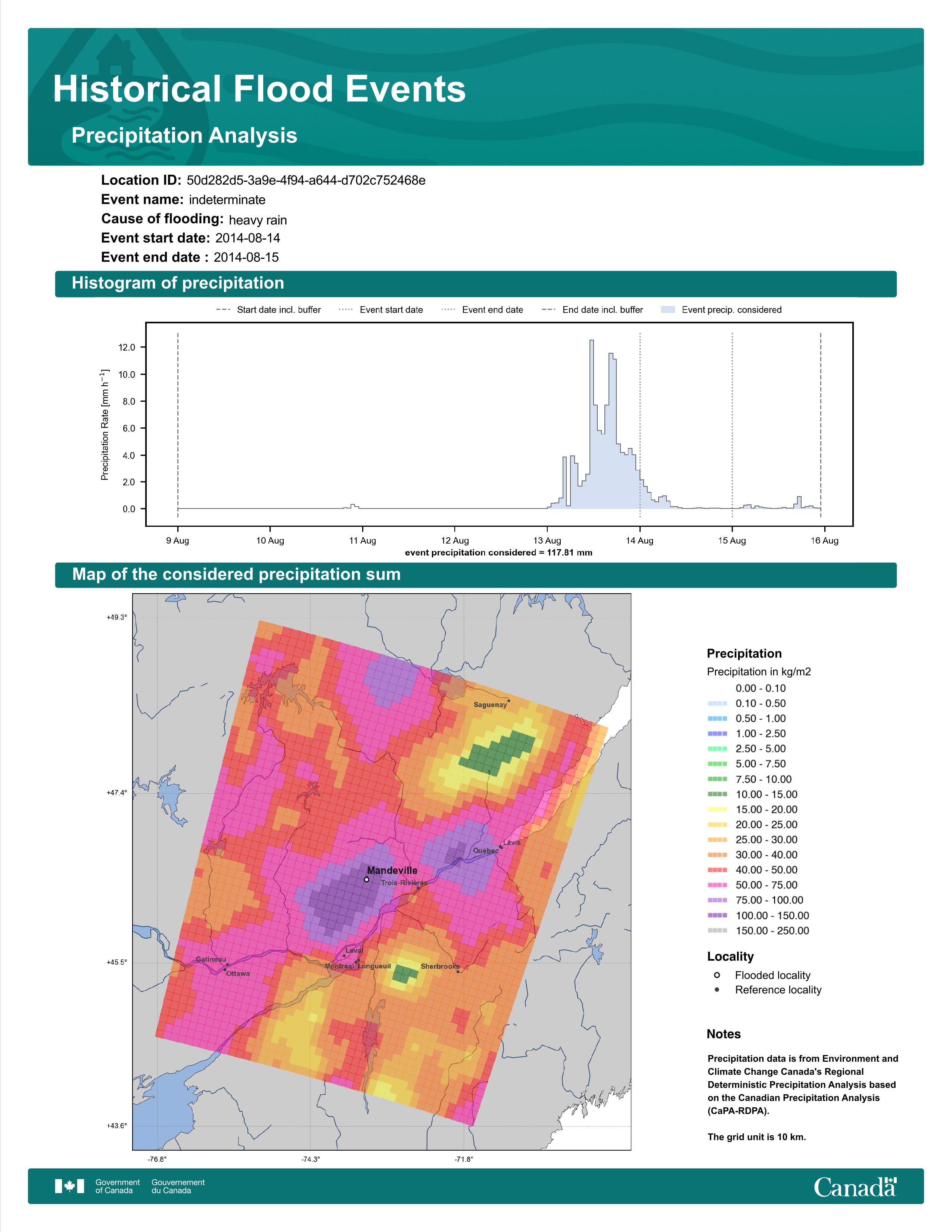This screenshot has height=1232, width=952.
Task: Select the 10.00 - 15.00 green swatch
Action: click(x=717, y=794)
